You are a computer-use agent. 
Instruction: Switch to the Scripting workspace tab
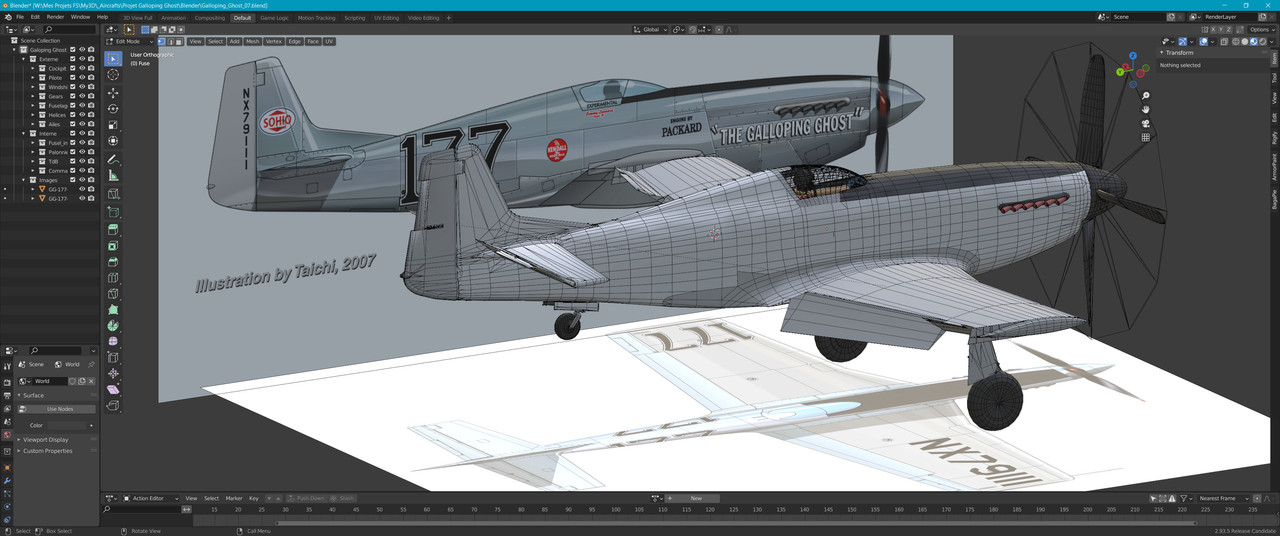[354, 17]
